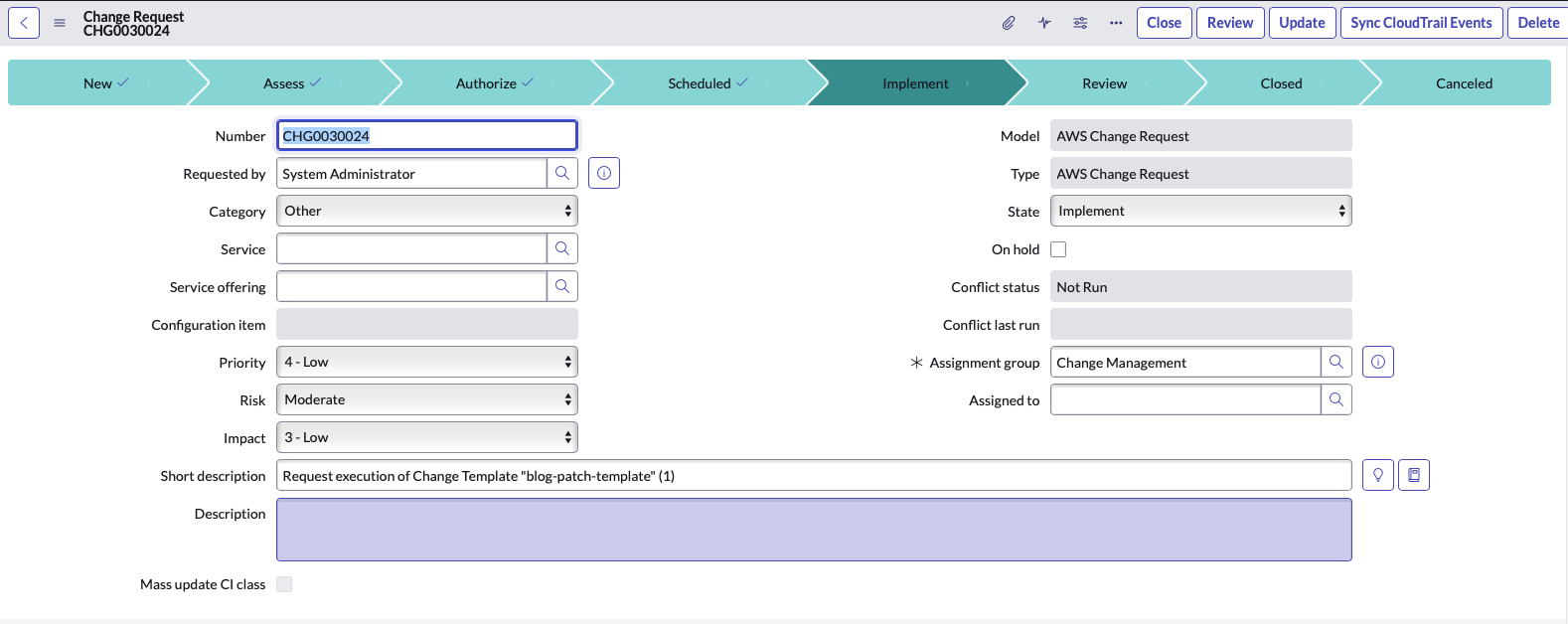
Task: Click the Service offering input field
Action: pyautogui.click(x=411, y=286)
